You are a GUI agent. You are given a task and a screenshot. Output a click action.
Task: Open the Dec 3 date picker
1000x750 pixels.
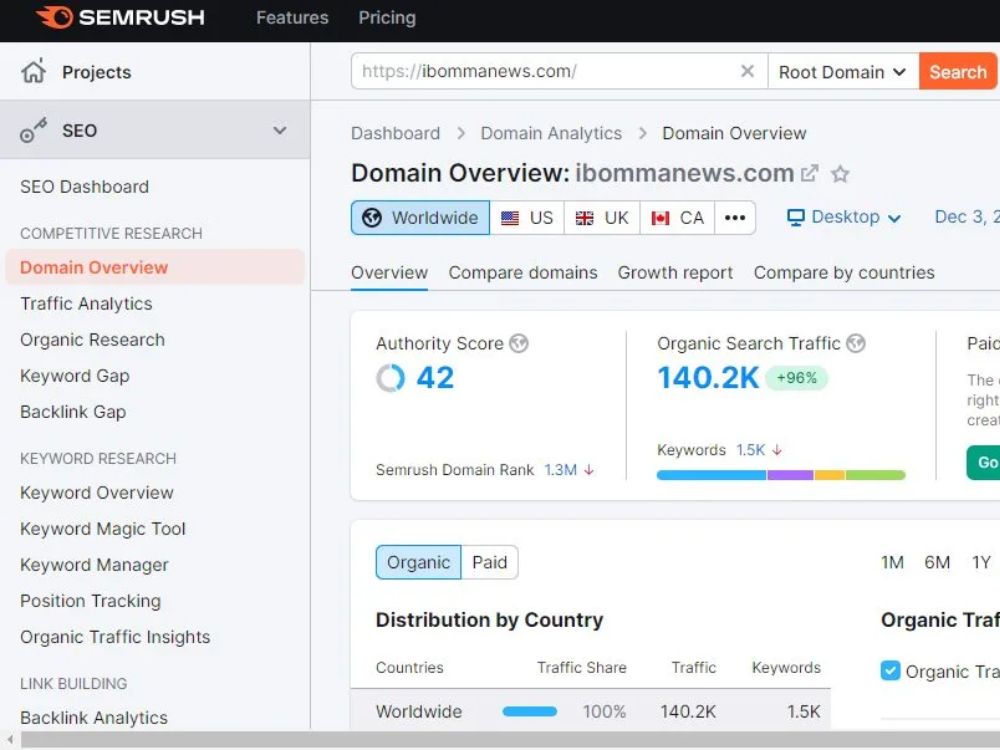point(967,217)
